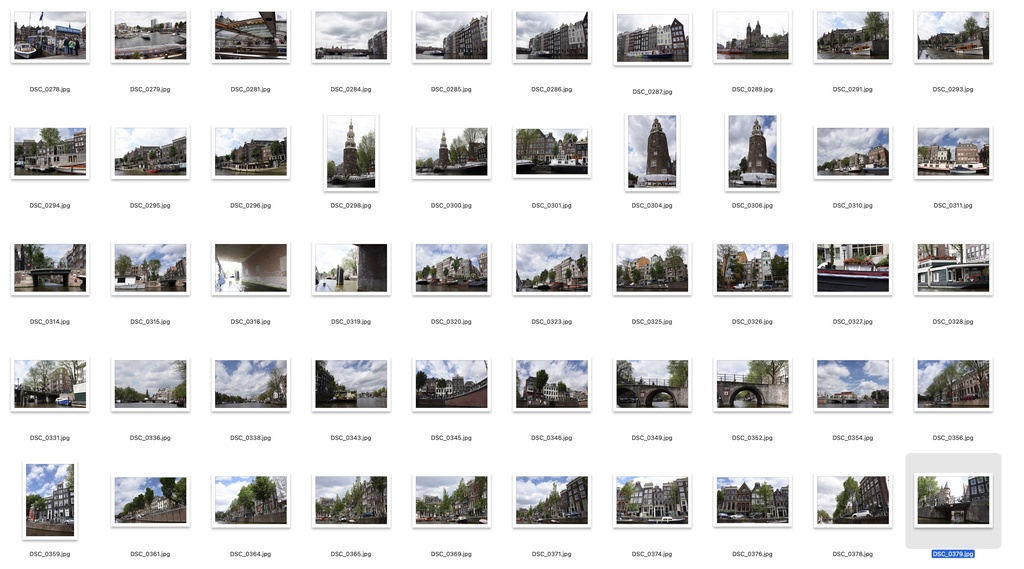Screen dimensions: 1024x569
Task: Click the DSC_0327.jpg file name
Action: click(x=853, y=321)
